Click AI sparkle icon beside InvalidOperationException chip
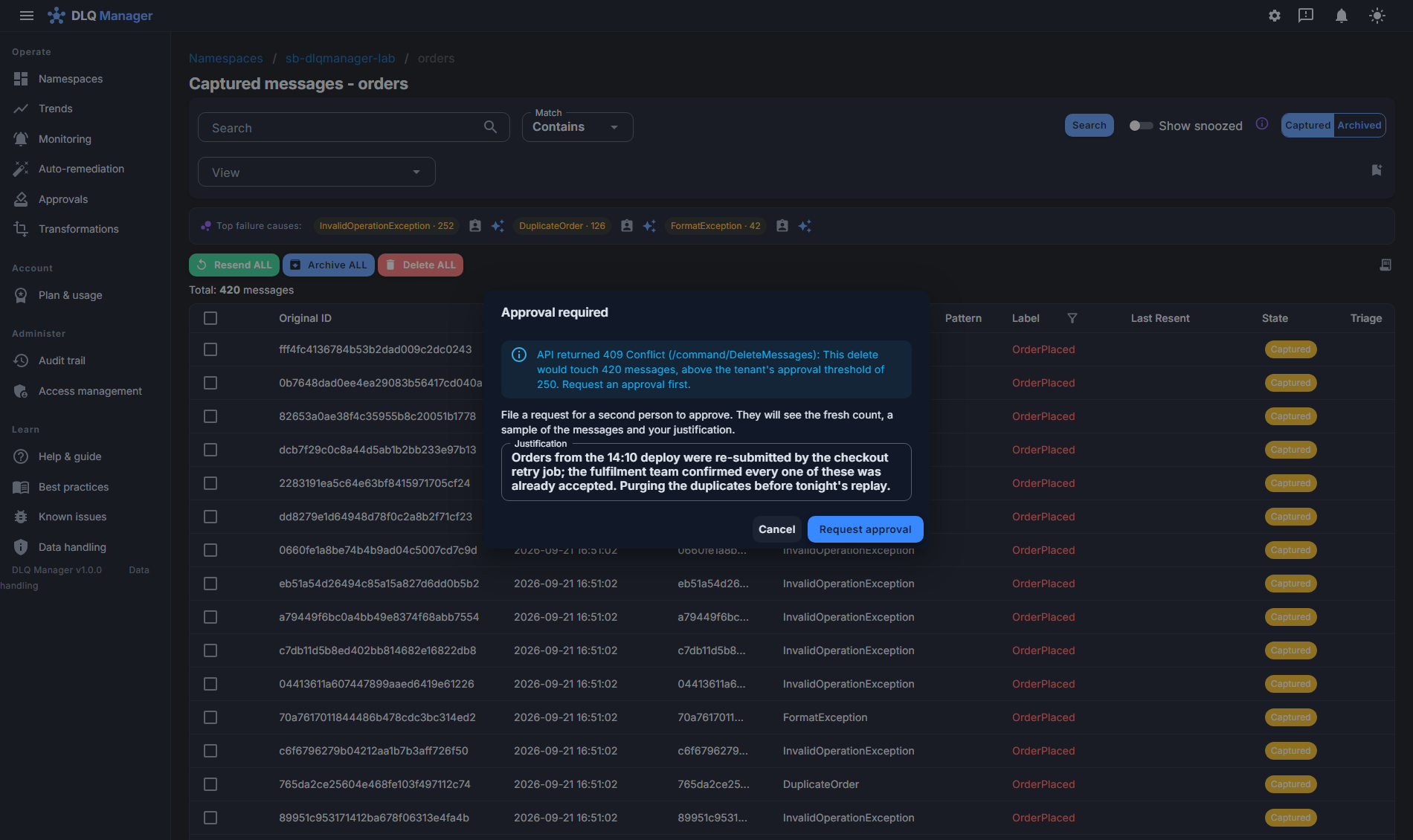Image resolution: width=1413 pixels, height=840 pixels. pyautogui.click(x=498, y=226)
